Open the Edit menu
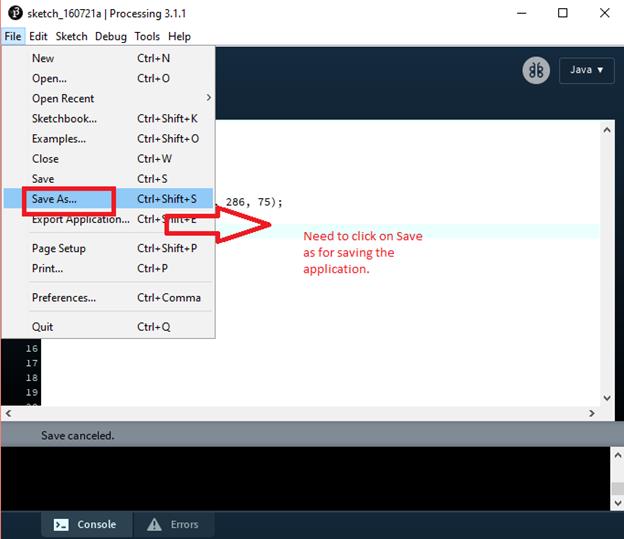624x539 pixels. click(x=38, y=37)
